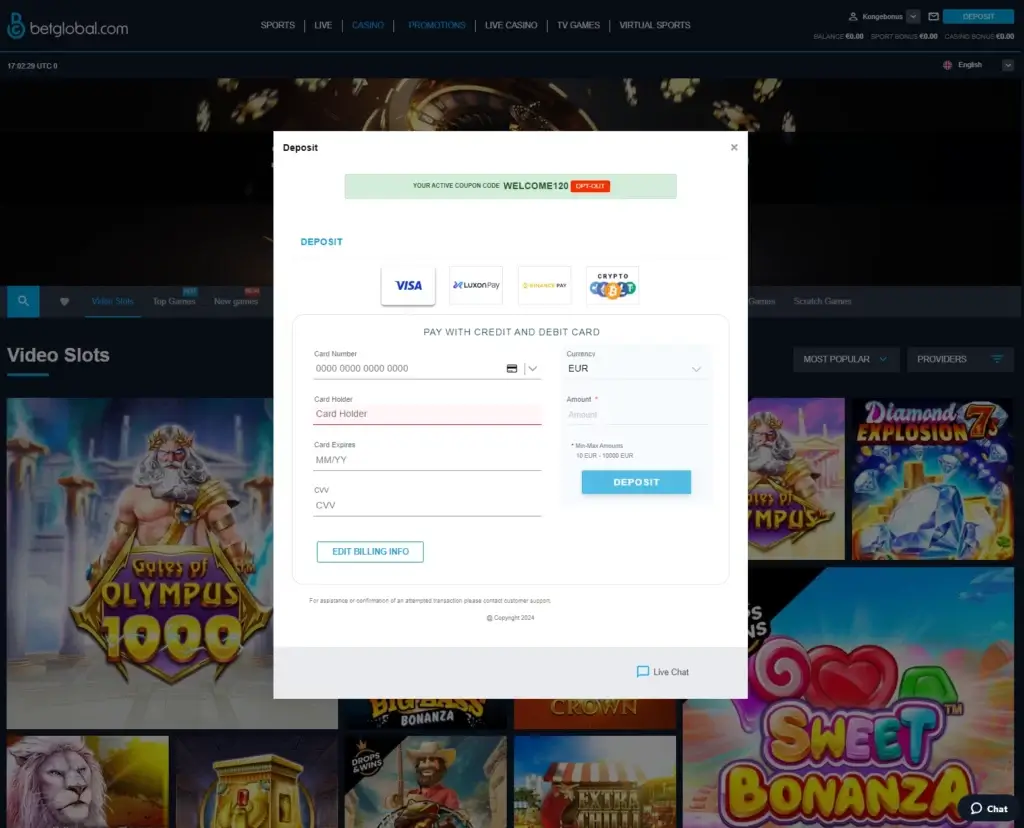Expand the Kongebonus account dropdown

(914, 17)
